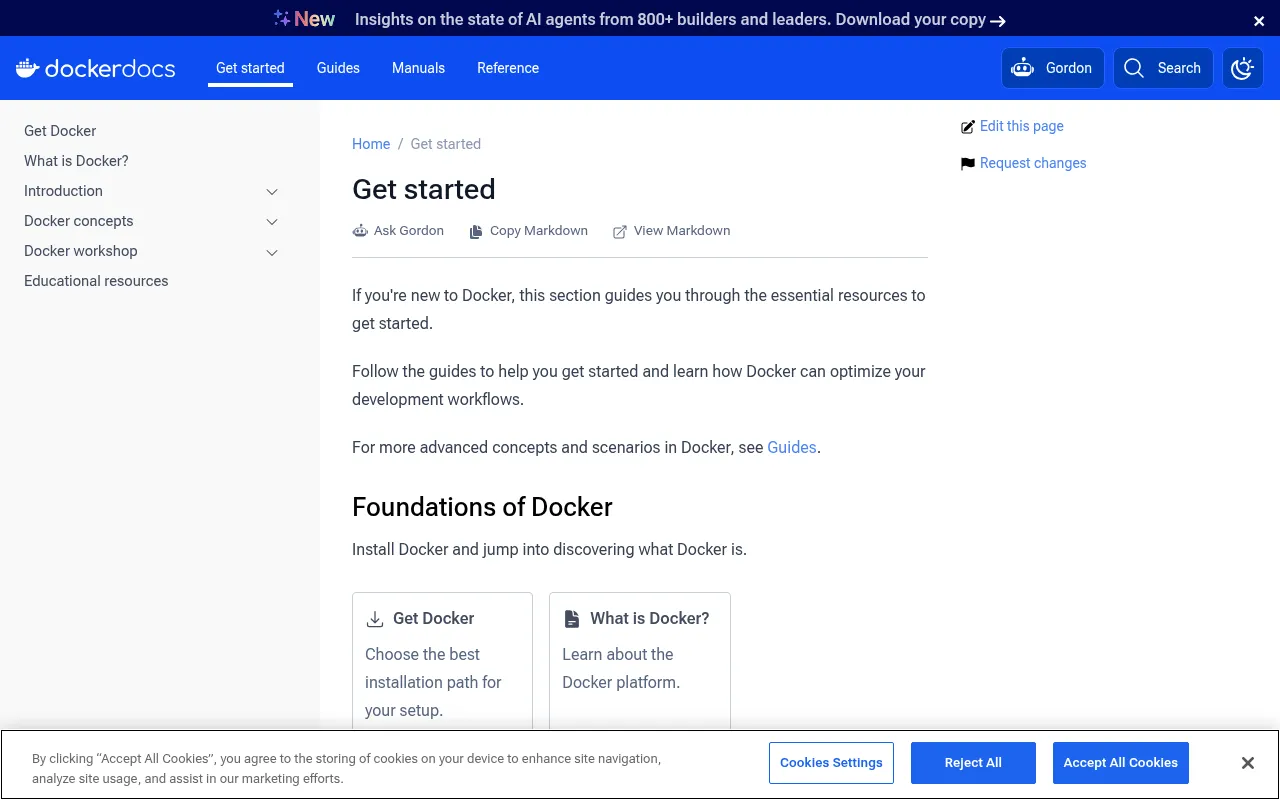
Task: Expand the Introduction section chevron
Action: pos(272,191)
